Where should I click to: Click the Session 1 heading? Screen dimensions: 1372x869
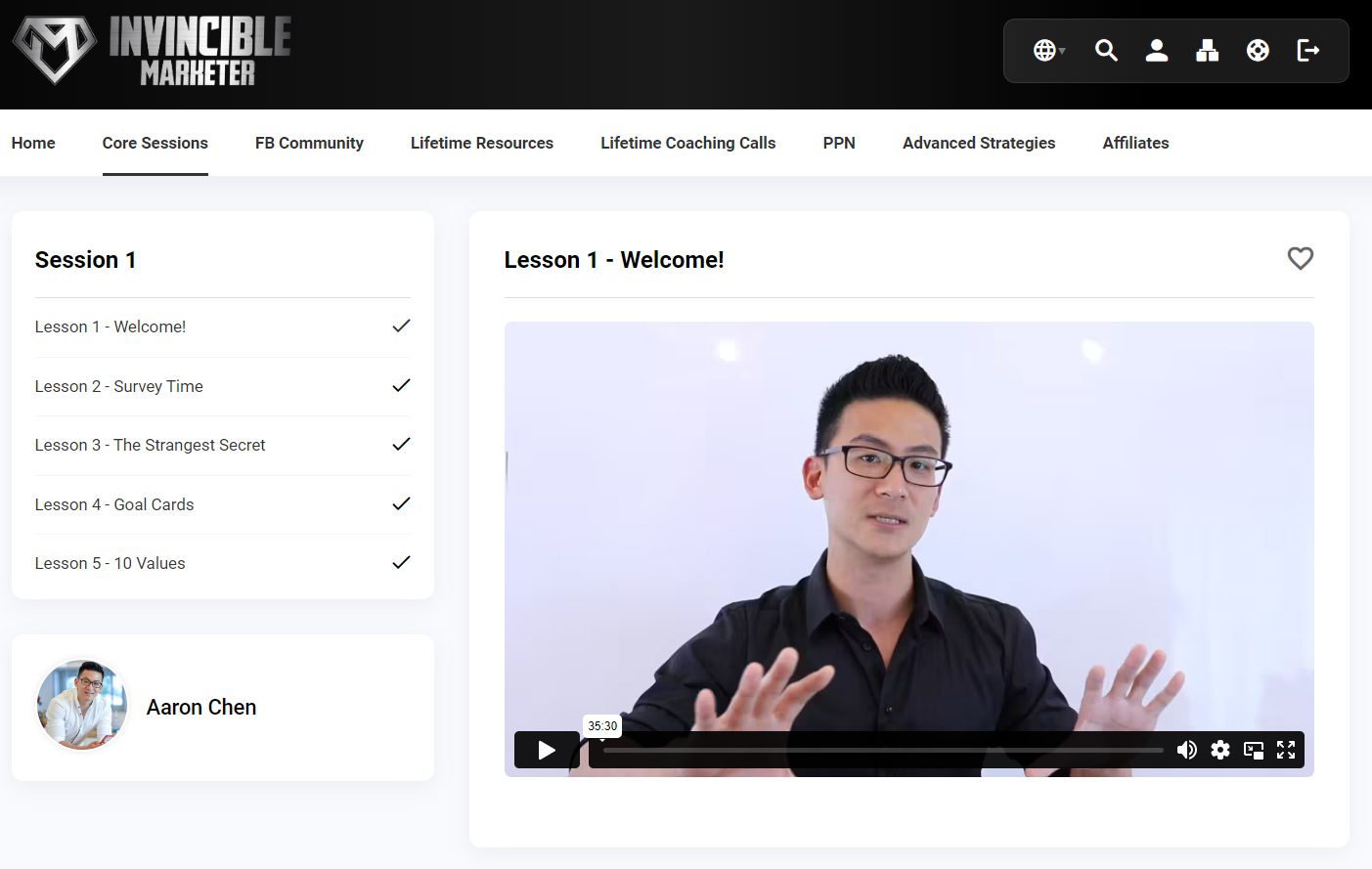coord(86,260)
